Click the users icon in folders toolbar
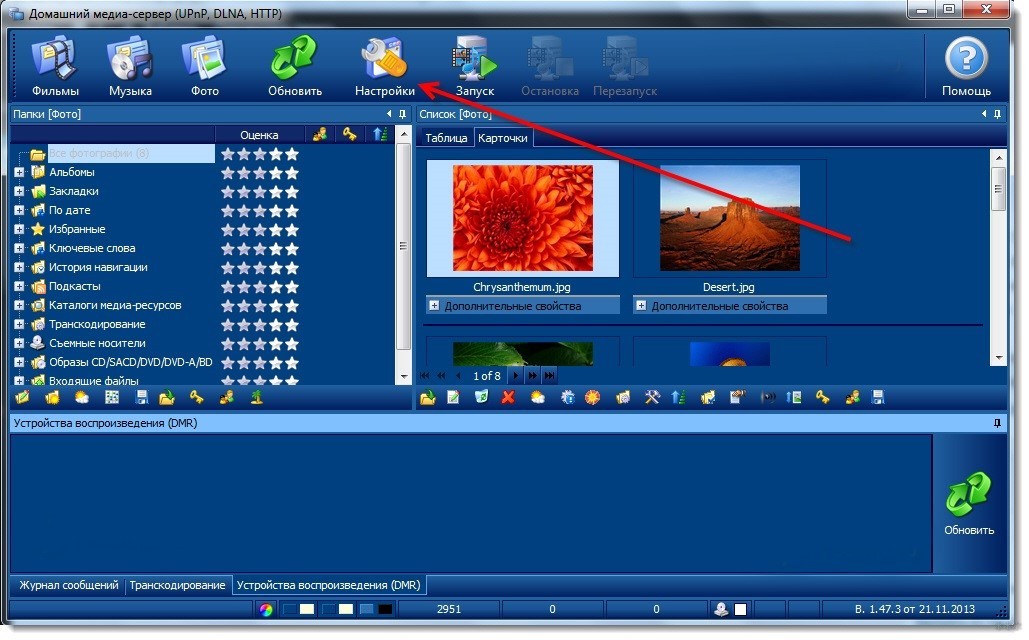 click(226, 397)
